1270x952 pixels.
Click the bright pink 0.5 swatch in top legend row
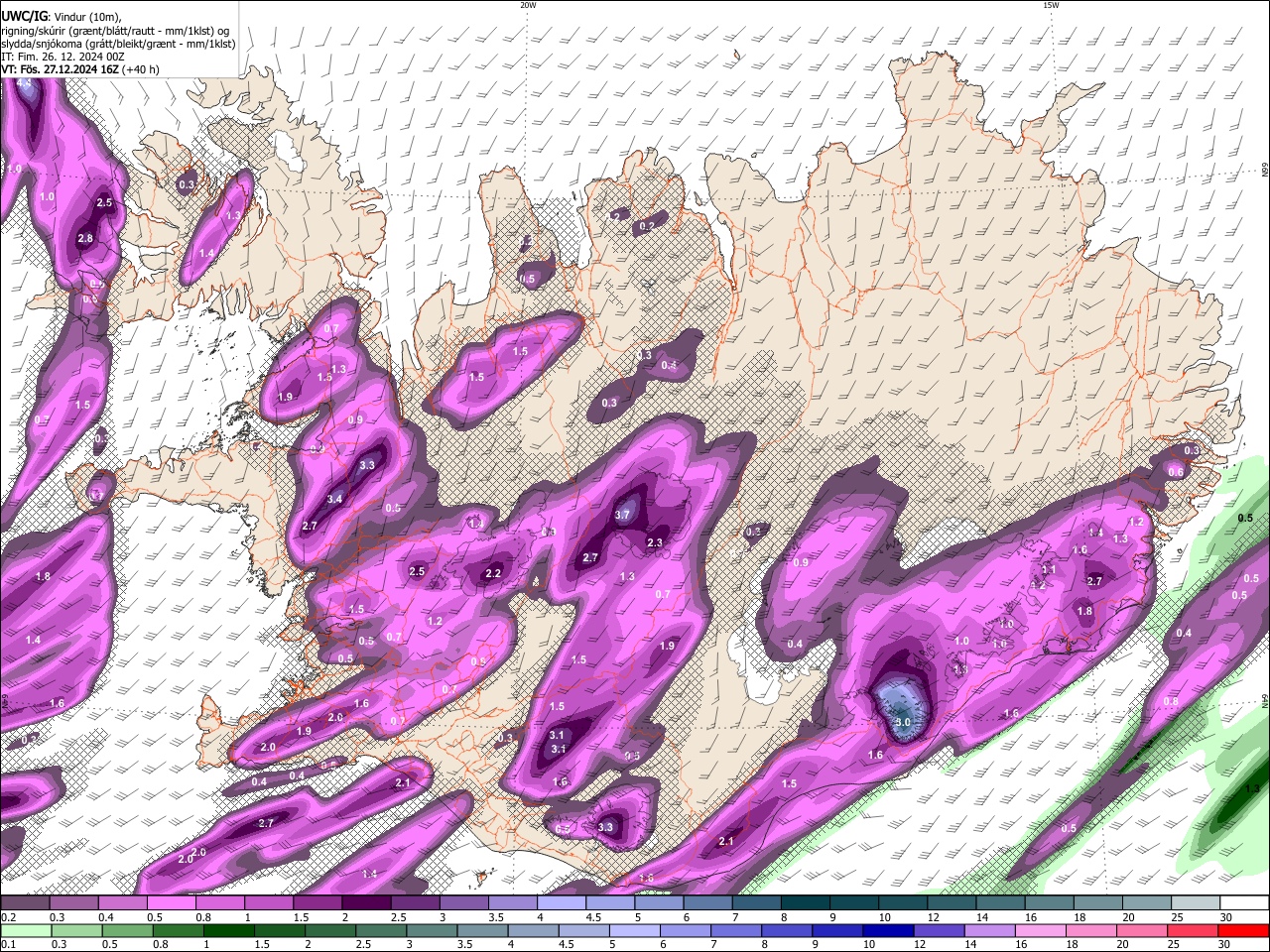click(171, 902)
